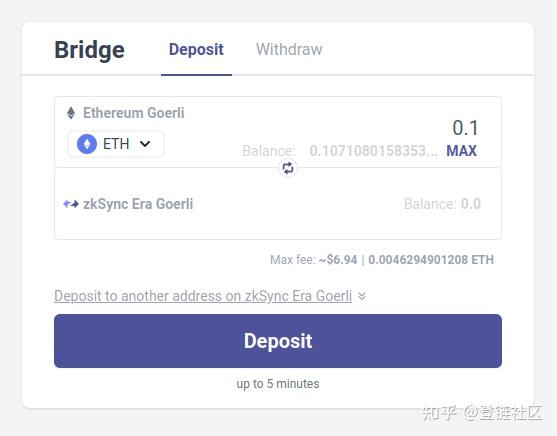Open the ETH token selector
The height and width of the screenshot is (436, 557).
[x=116, y=144]
